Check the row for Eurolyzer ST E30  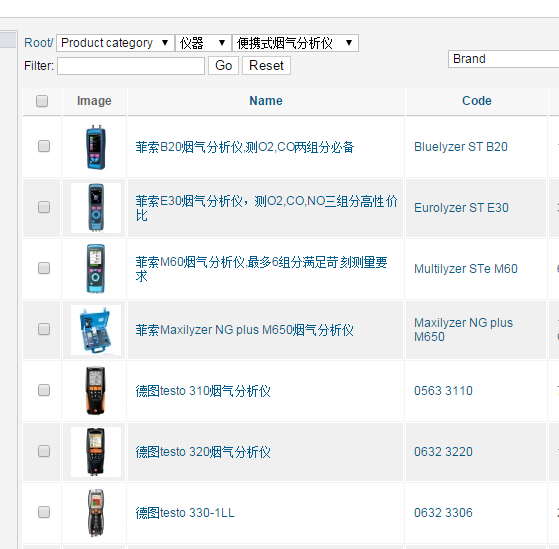click(44, 207)
